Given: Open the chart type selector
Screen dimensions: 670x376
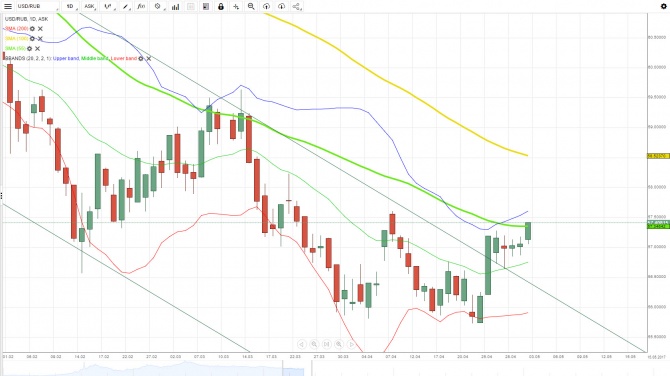Looking at the screenshot, I should tap(109, 6).
